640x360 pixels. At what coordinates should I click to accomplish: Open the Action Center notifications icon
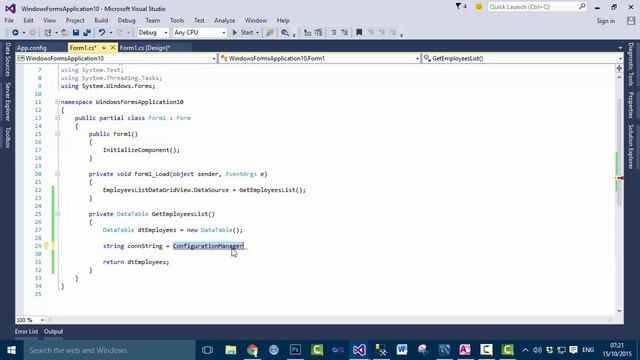point(573,350)
